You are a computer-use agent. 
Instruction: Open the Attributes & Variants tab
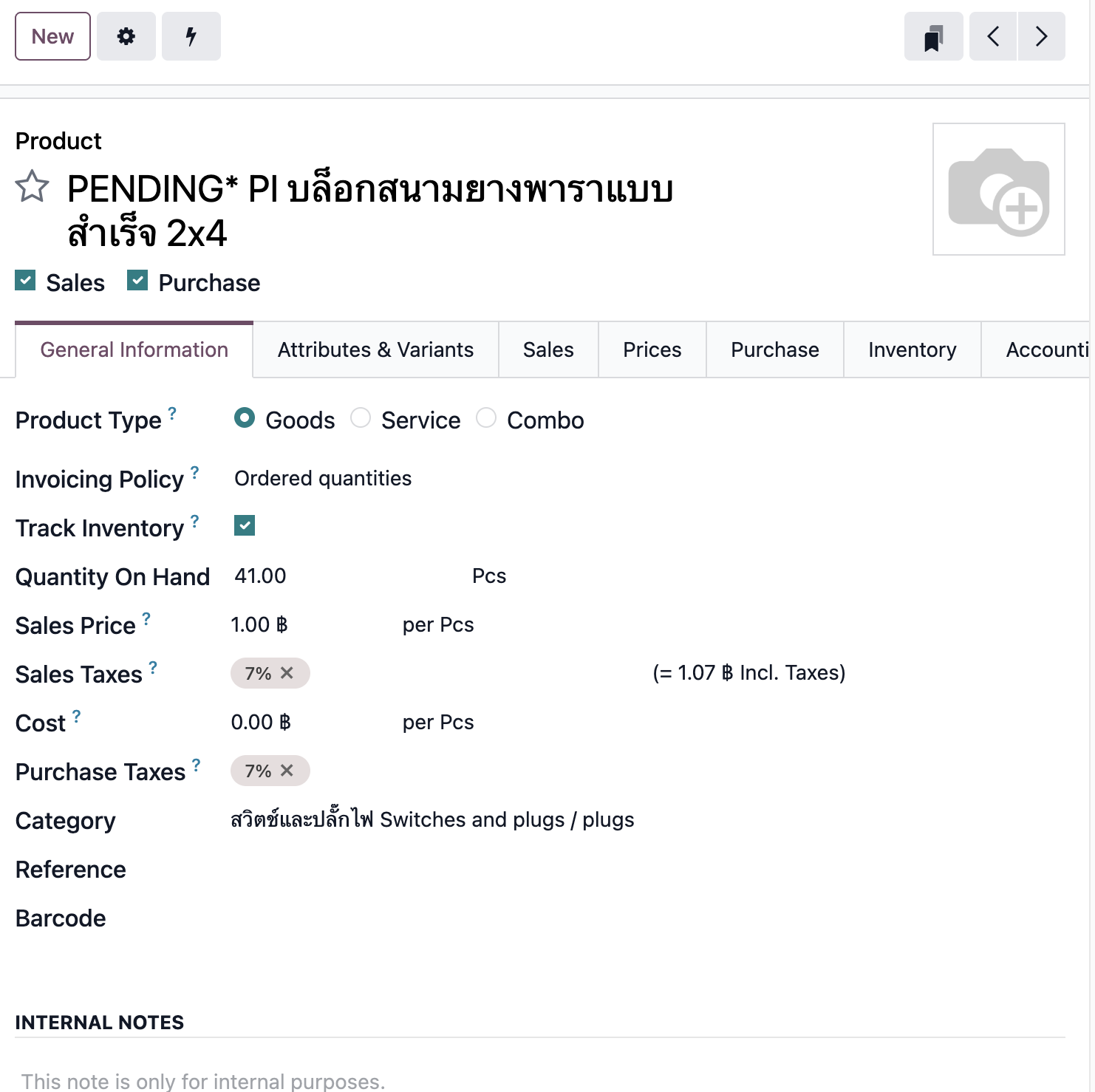375,349
